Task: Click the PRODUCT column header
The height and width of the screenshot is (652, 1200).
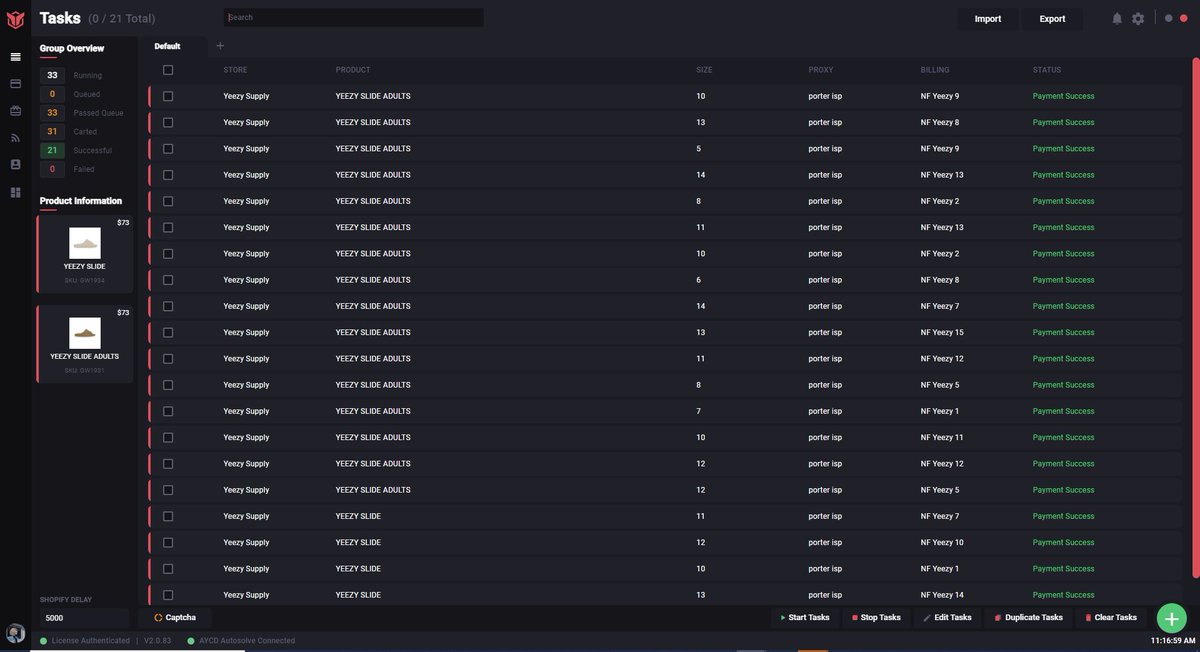Action: [x=353, y=70]
